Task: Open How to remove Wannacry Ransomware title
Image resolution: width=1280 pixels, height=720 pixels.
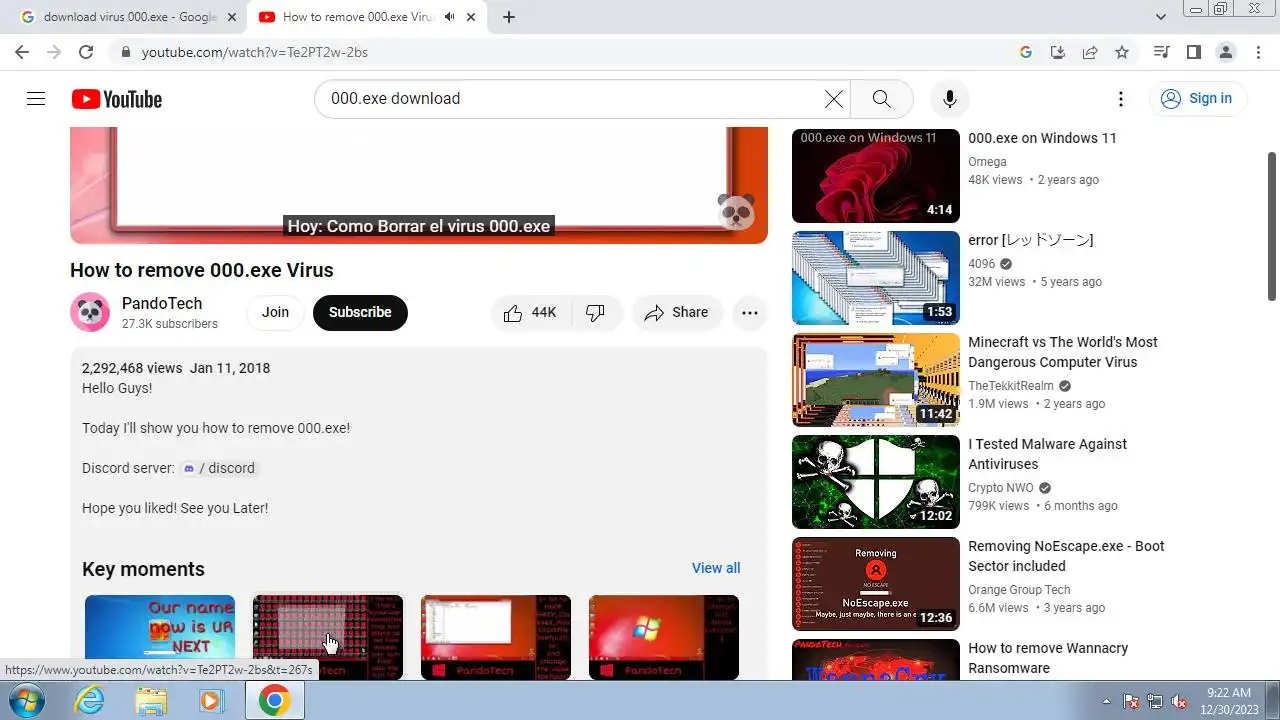Action: [1048, 658]
